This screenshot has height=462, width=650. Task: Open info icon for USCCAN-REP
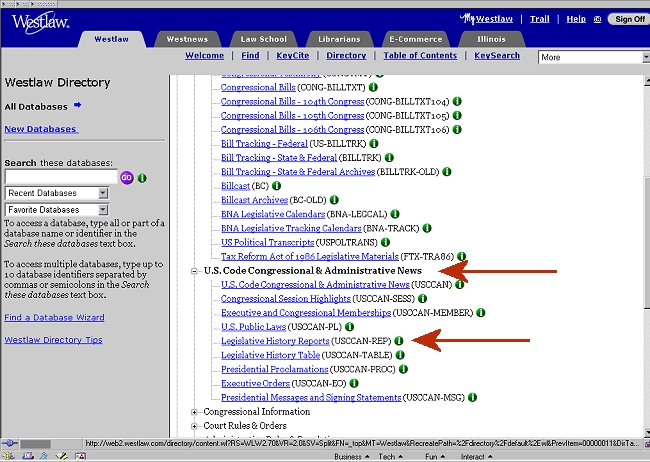(x=398, y=341)
